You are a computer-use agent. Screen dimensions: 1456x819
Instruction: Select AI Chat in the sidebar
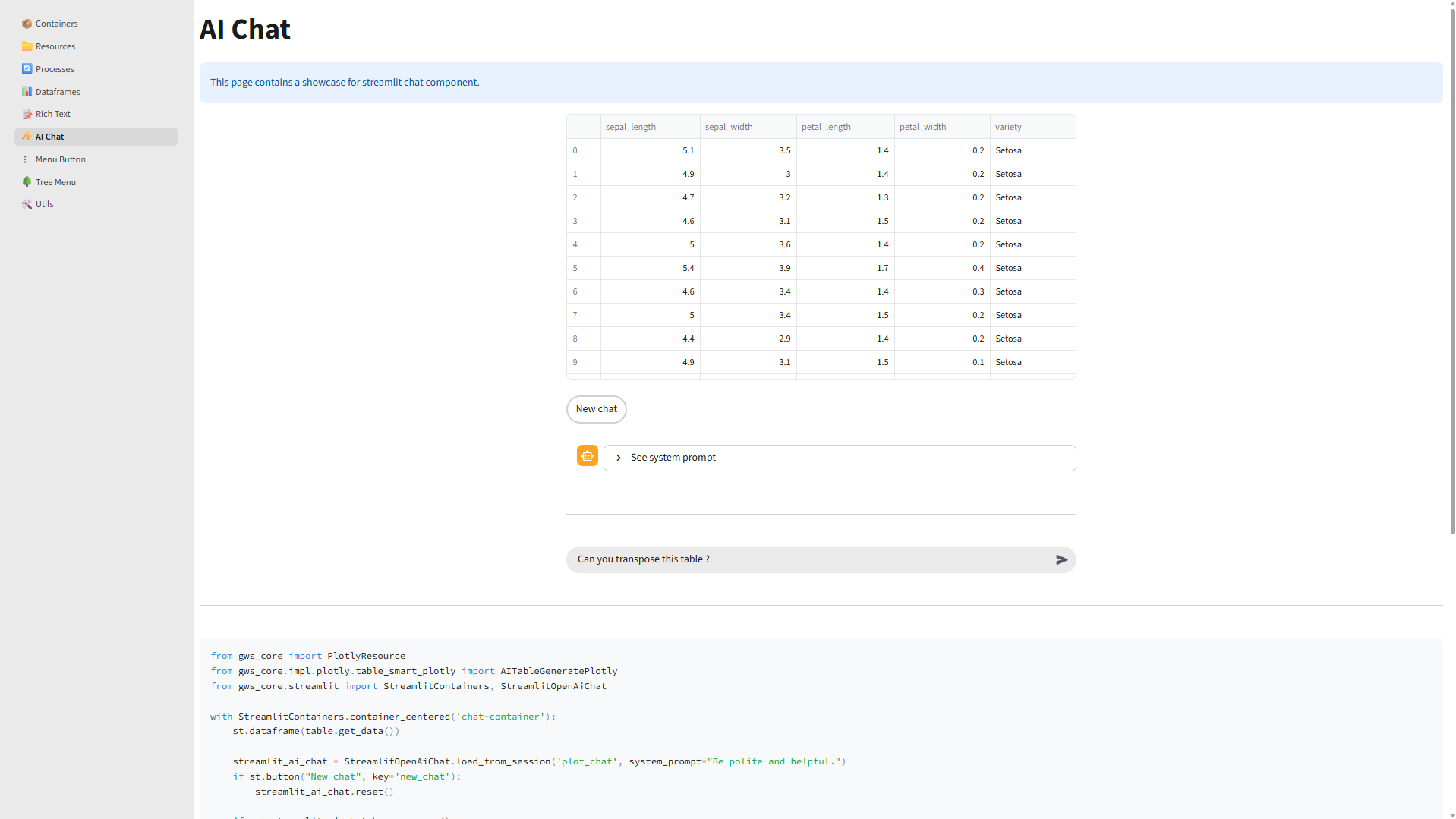(50, 137)
